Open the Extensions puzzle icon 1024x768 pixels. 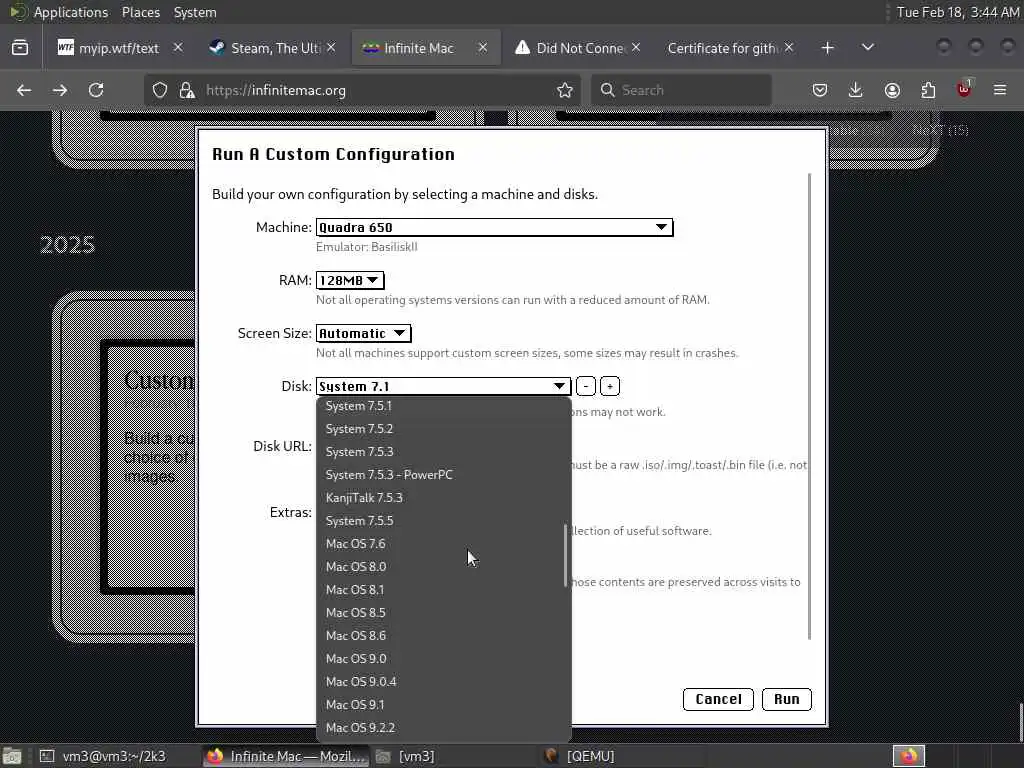tap(928, 90)
